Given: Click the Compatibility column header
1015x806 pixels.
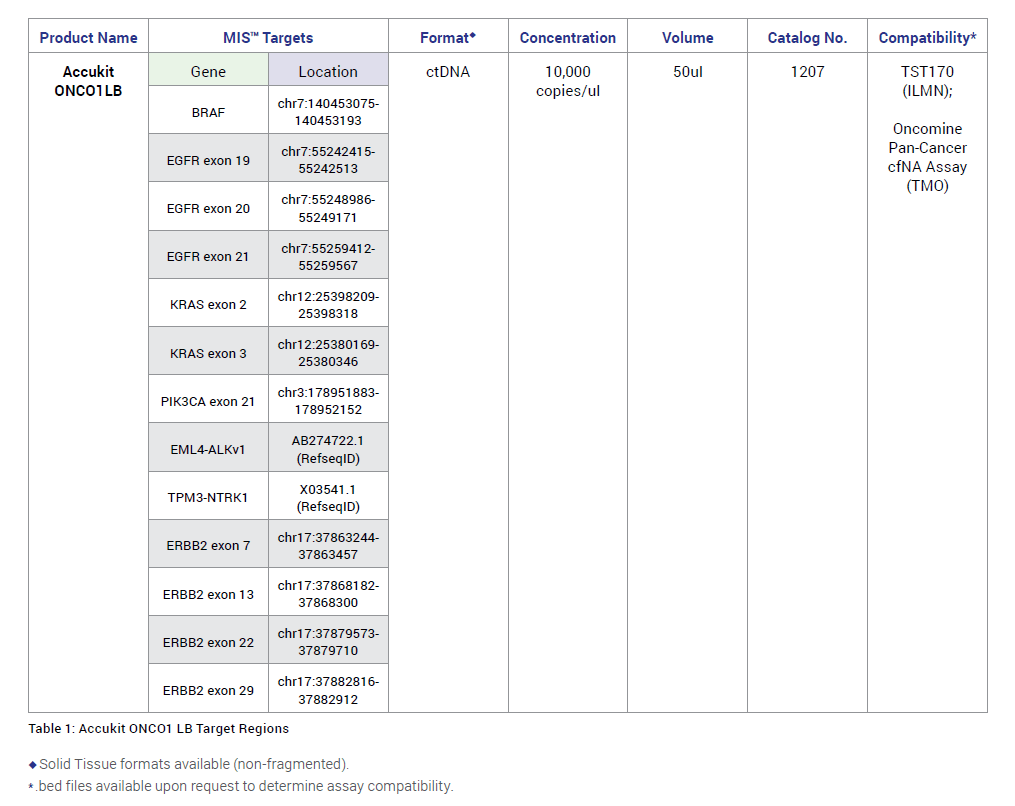Looking at the screenshot, I should click(x=928, y=38).
